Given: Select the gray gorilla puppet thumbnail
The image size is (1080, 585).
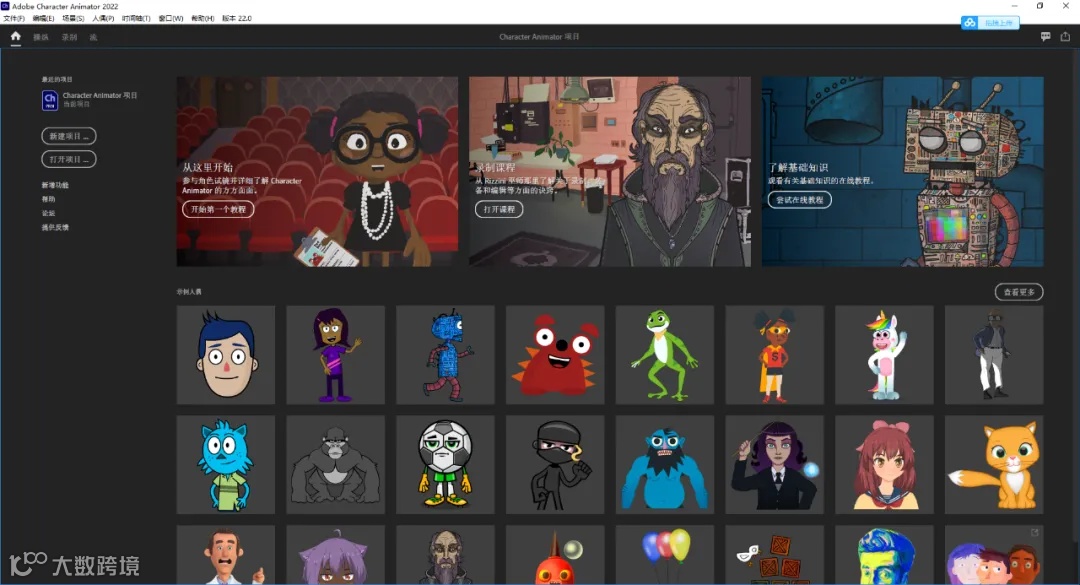Looking at the screenshot, I should (335, 464).
